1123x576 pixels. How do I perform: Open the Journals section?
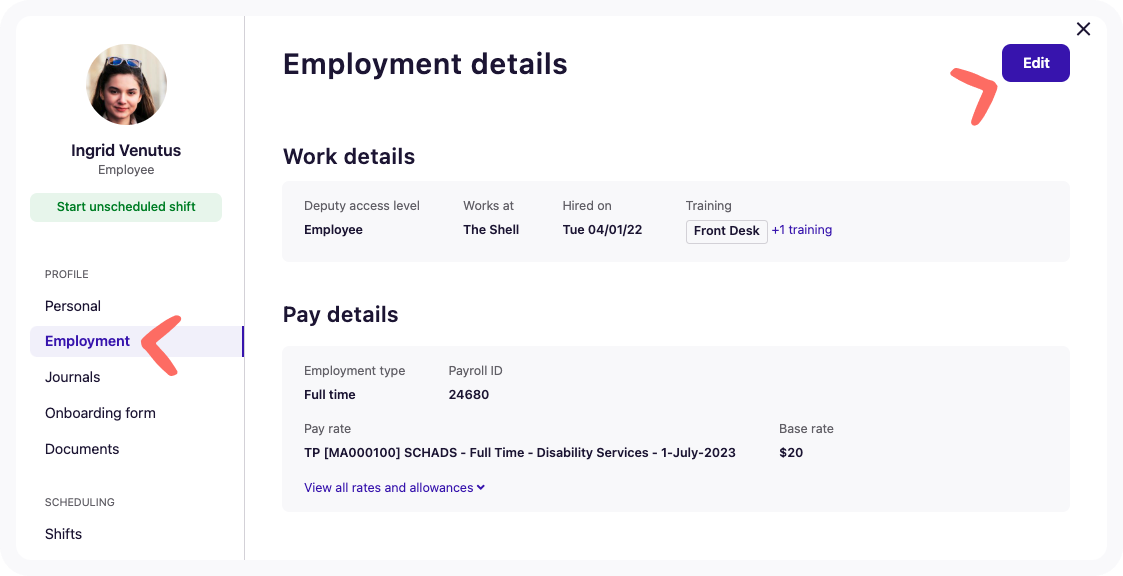pos(71,377)
